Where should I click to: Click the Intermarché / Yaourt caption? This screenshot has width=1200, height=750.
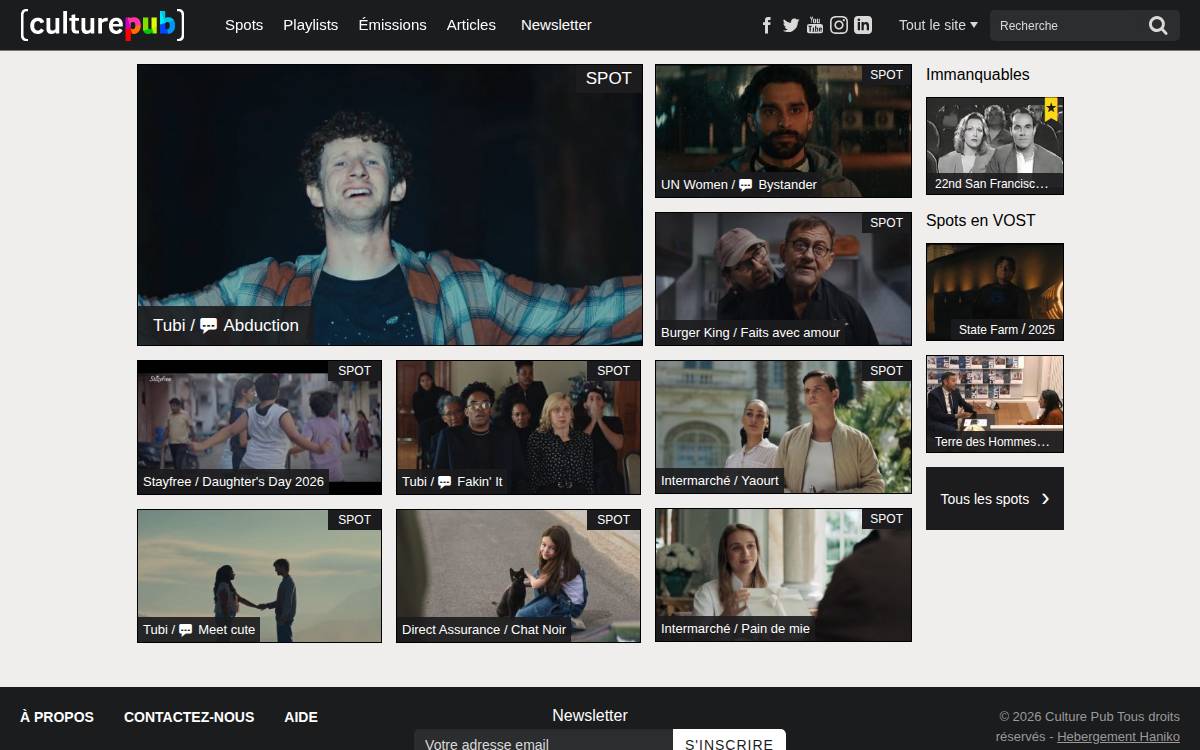720,481
